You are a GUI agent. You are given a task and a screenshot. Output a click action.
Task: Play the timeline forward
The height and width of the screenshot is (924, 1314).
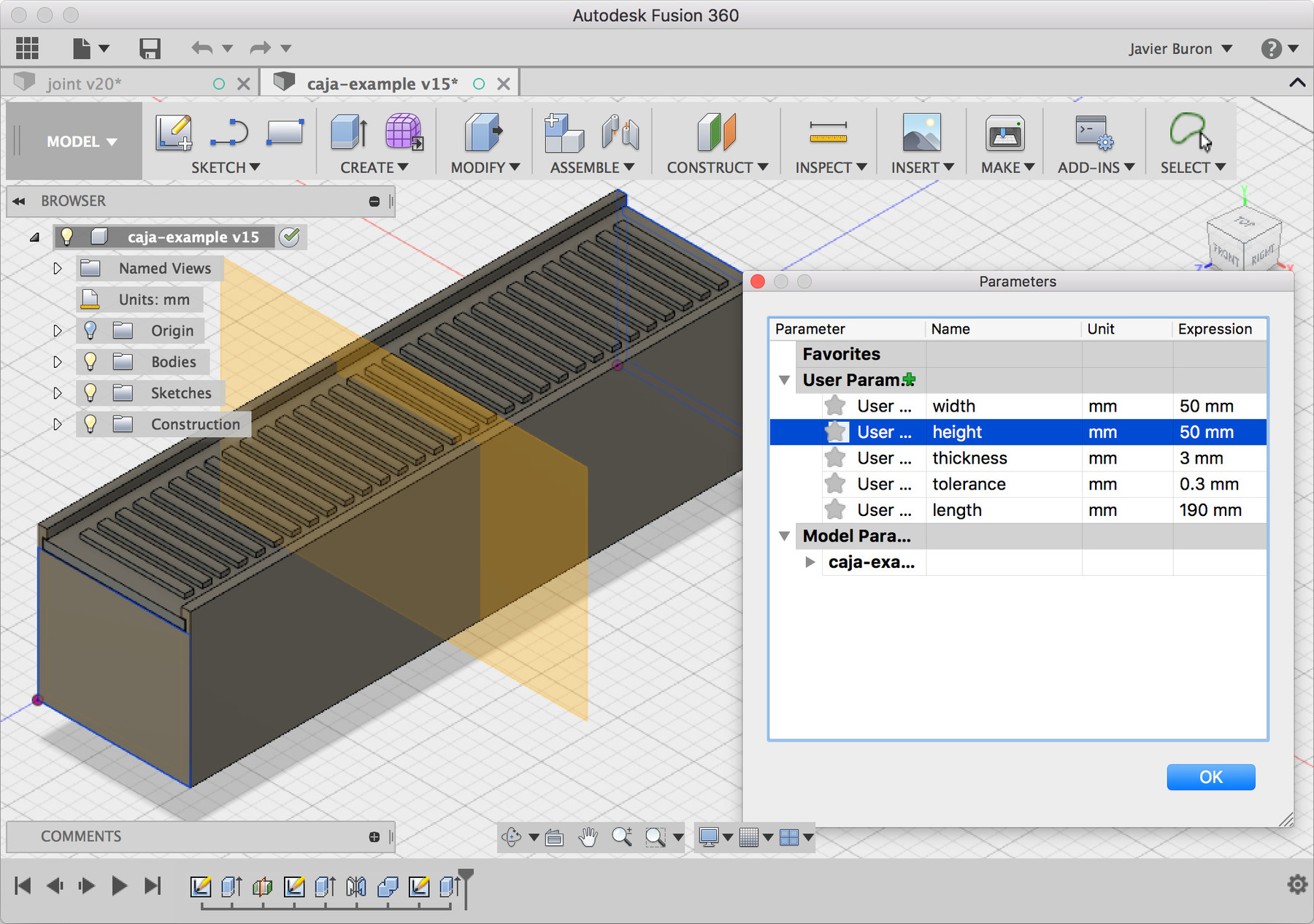[119, 886]
